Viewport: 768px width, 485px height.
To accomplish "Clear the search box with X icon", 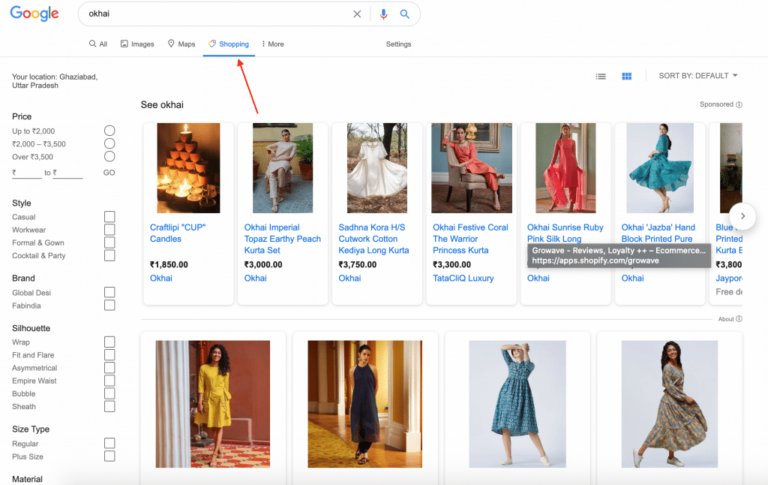I will coord(357,14).
